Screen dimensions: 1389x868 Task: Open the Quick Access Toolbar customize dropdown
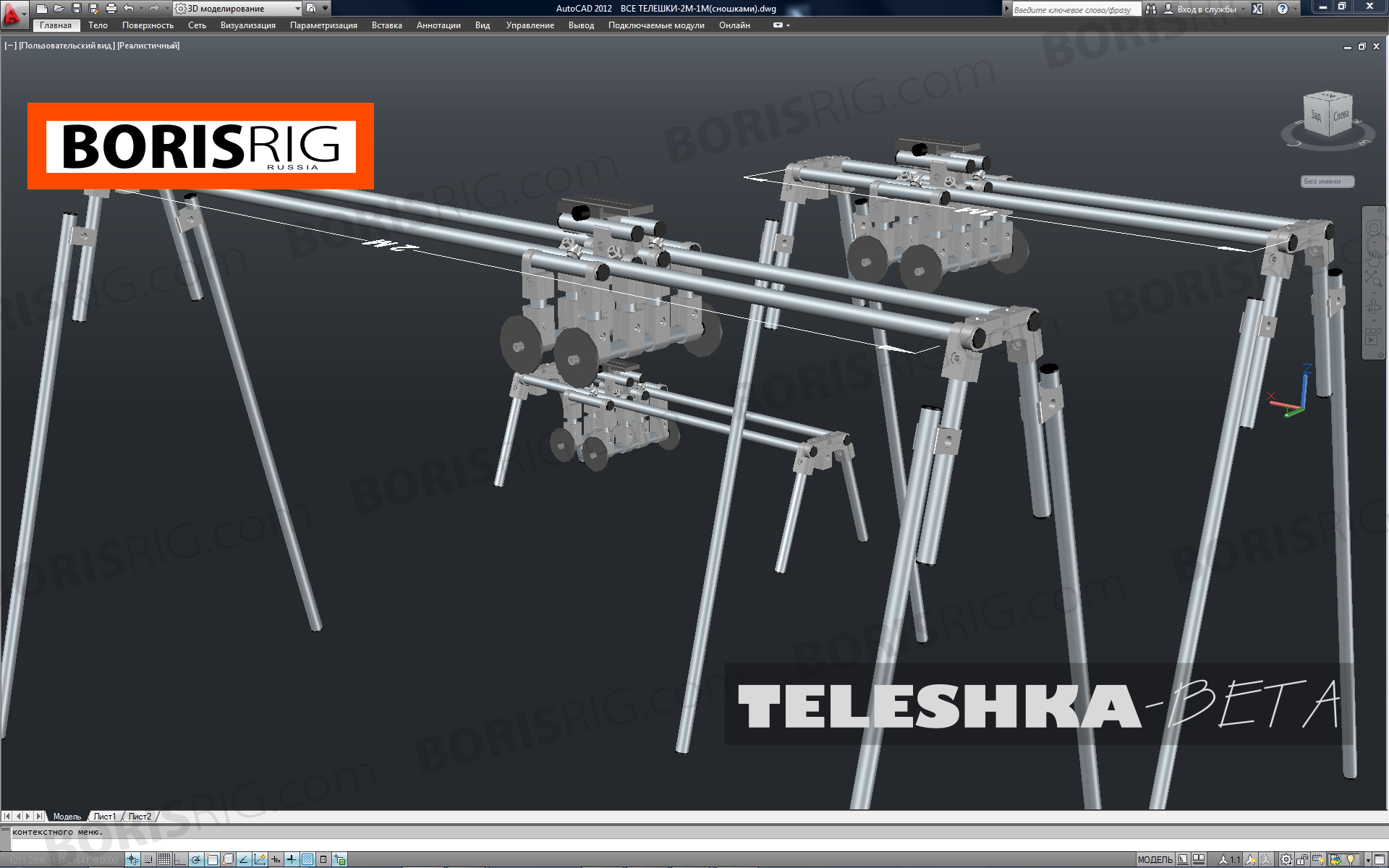tap(325, 9)
